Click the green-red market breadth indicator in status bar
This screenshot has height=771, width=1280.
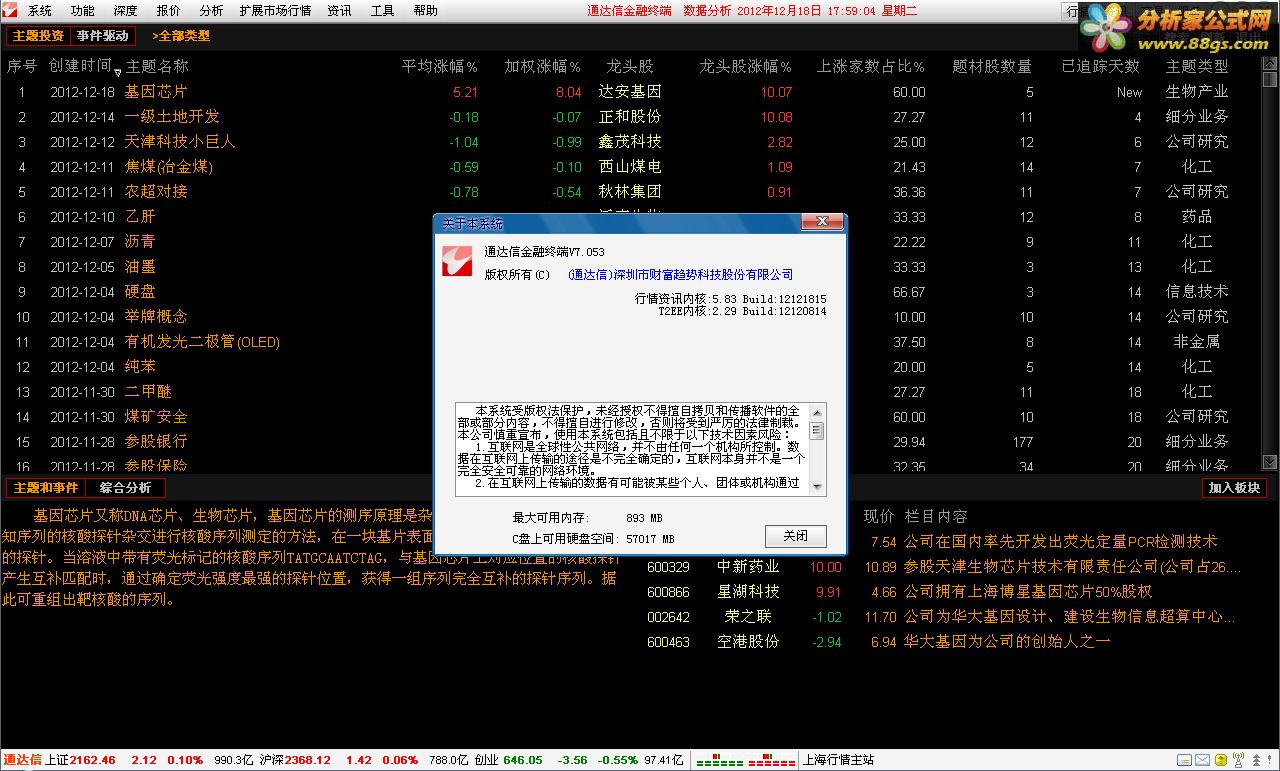point(745,760)
